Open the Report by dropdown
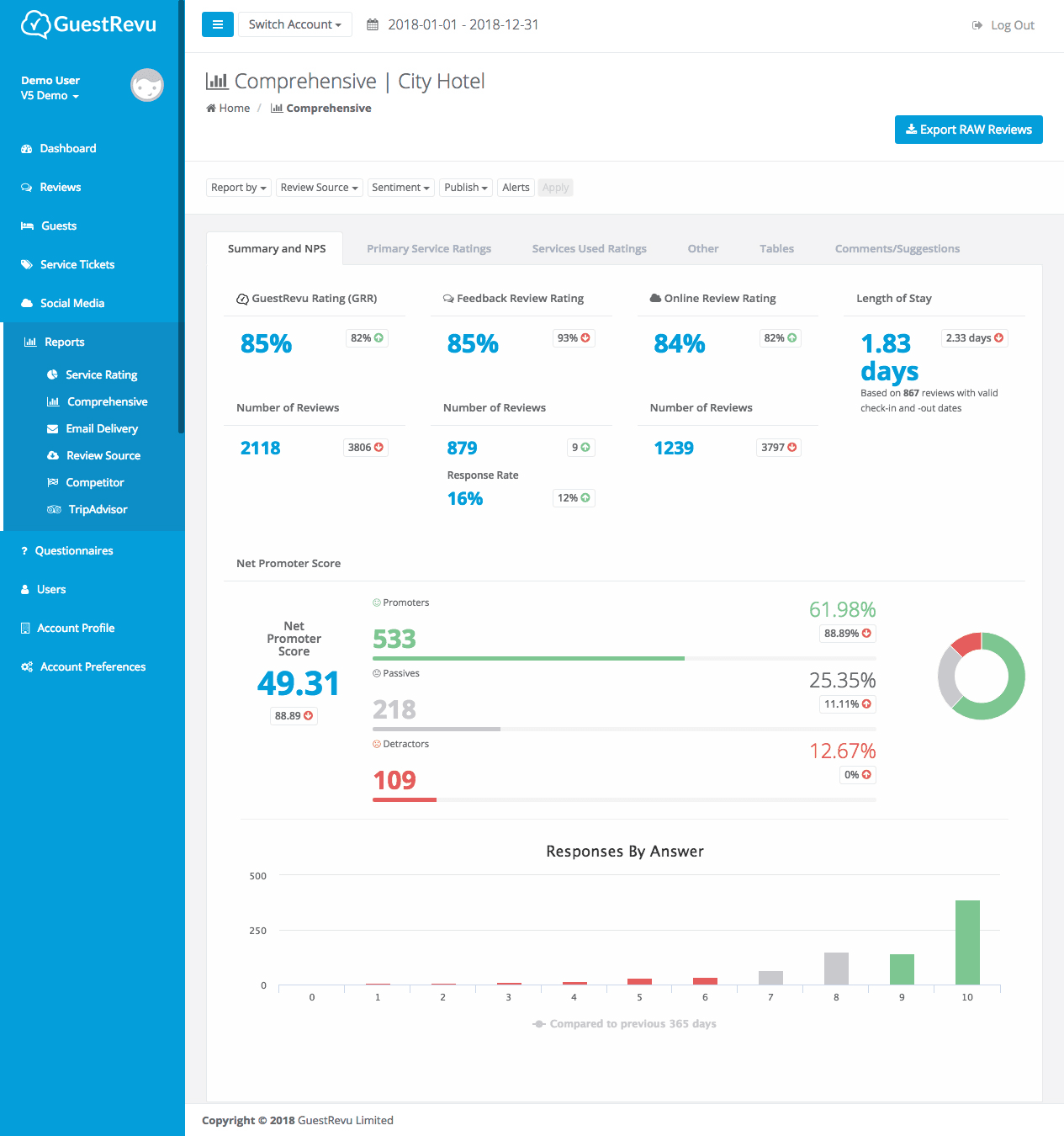 click(x=238, y=188)
